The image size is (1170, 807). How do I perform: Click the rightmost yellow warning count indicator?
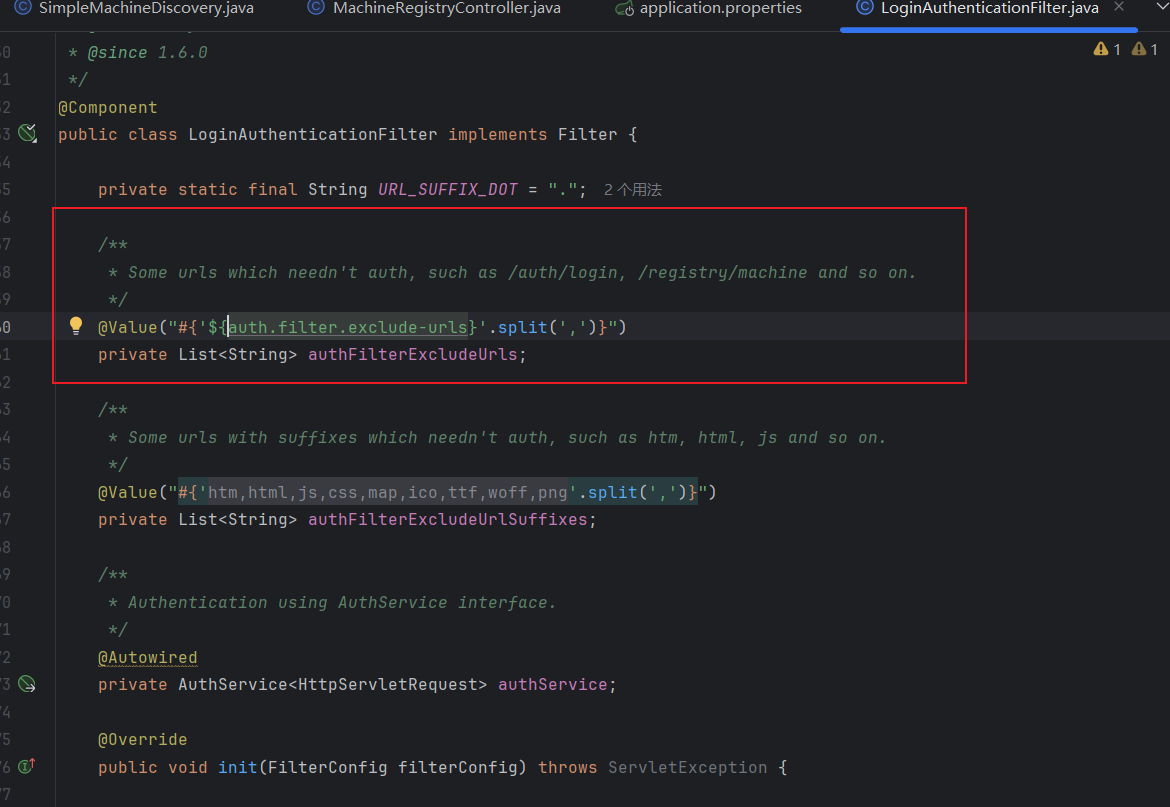[x=1144, y=49]
